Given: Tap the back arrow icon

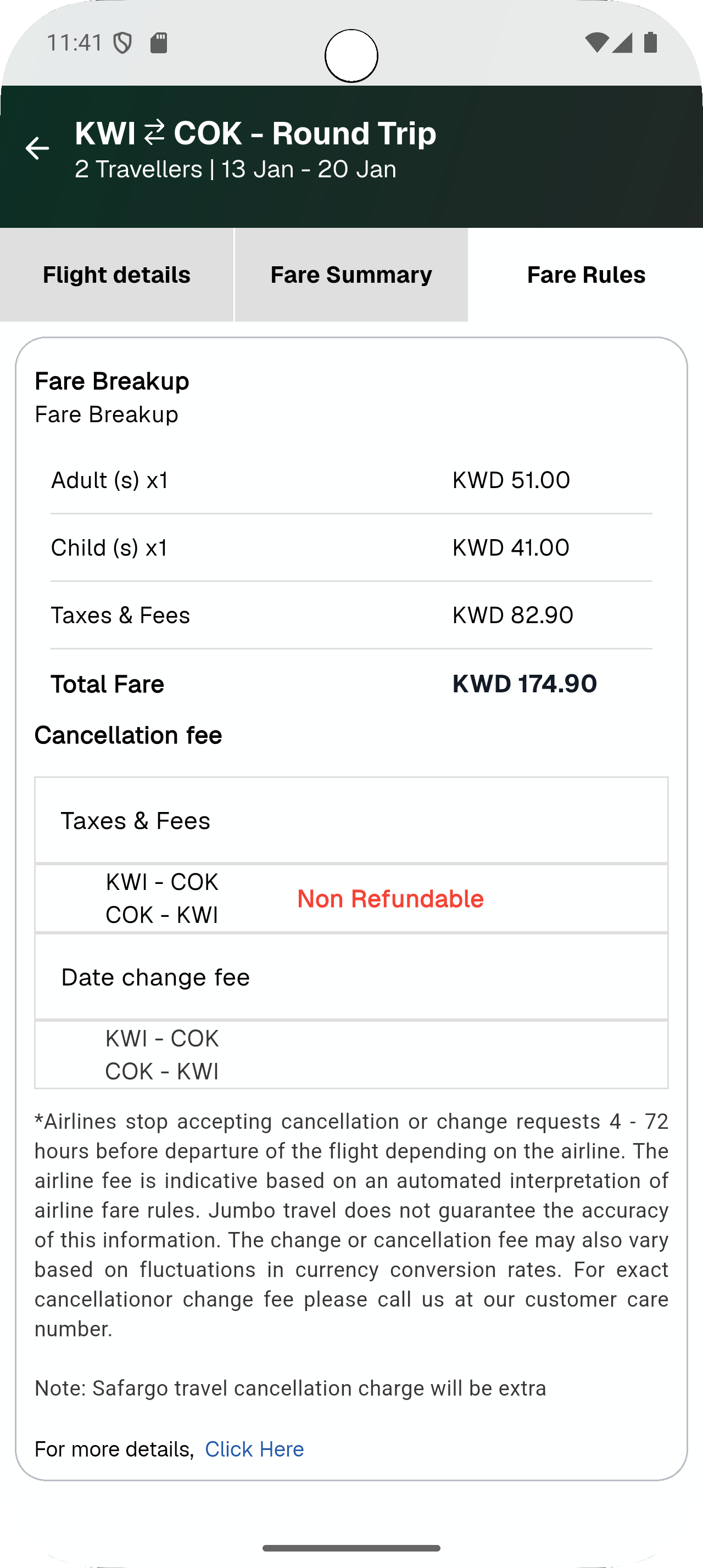Looking at the screenshot, I should [x=37, y=148].
